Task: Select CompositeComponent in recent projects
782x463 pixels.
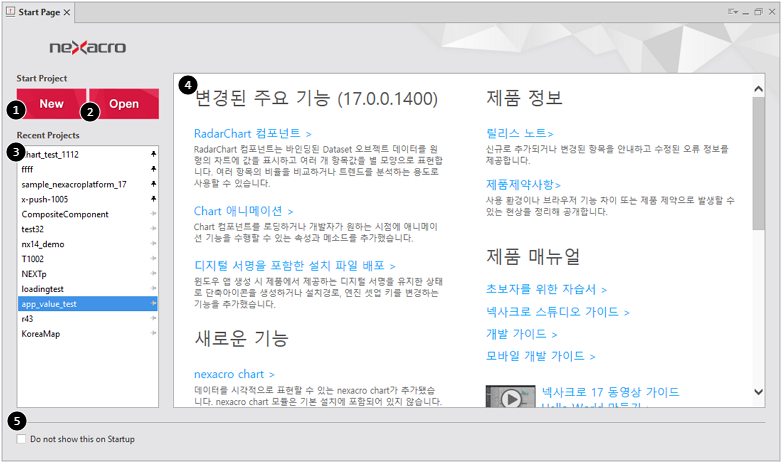Action: pyautogui.click(x=87, y=214)
